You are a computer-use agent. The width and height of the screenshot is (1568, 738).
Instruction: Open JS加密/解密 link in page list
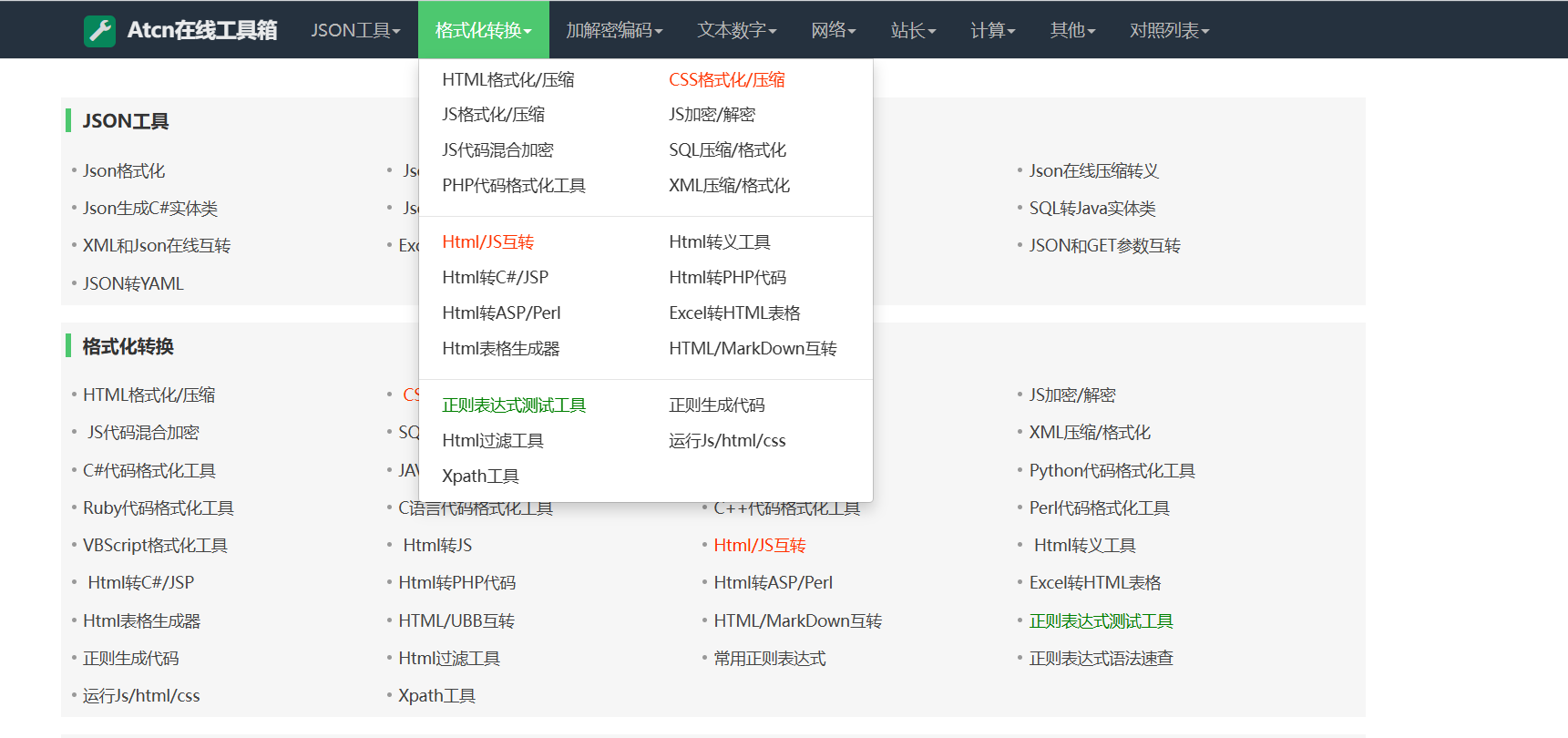pyautogui.click(x=1072, y=395)
